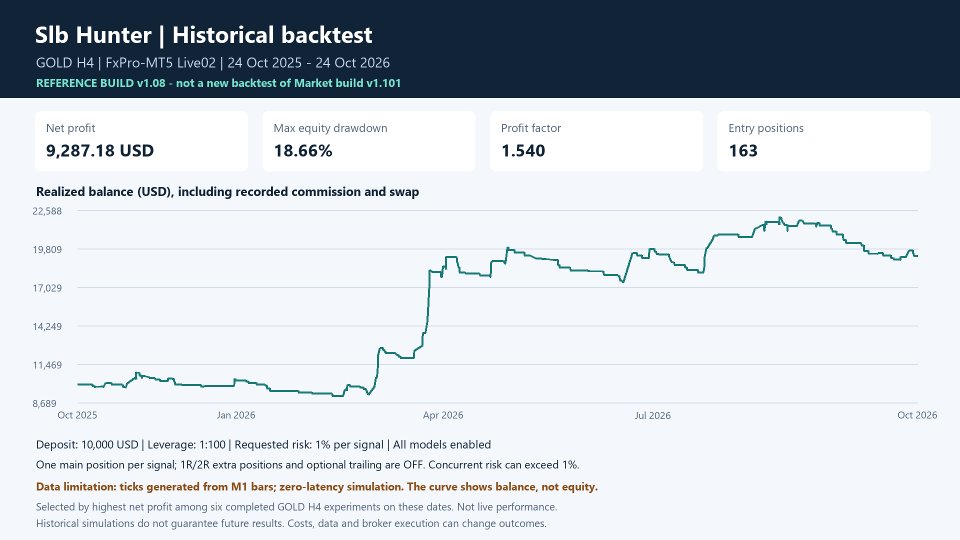Click the 'Net profit' card label
960x540 pixels.
pyautogui.click(x=70, y=128)
